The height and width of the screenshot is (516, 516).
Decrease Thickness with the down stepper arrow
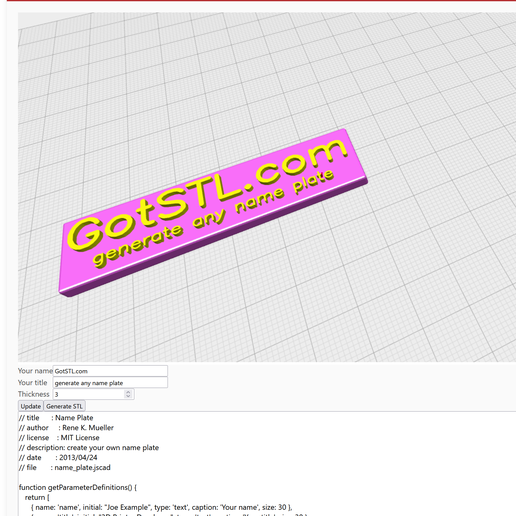(128, 397)
